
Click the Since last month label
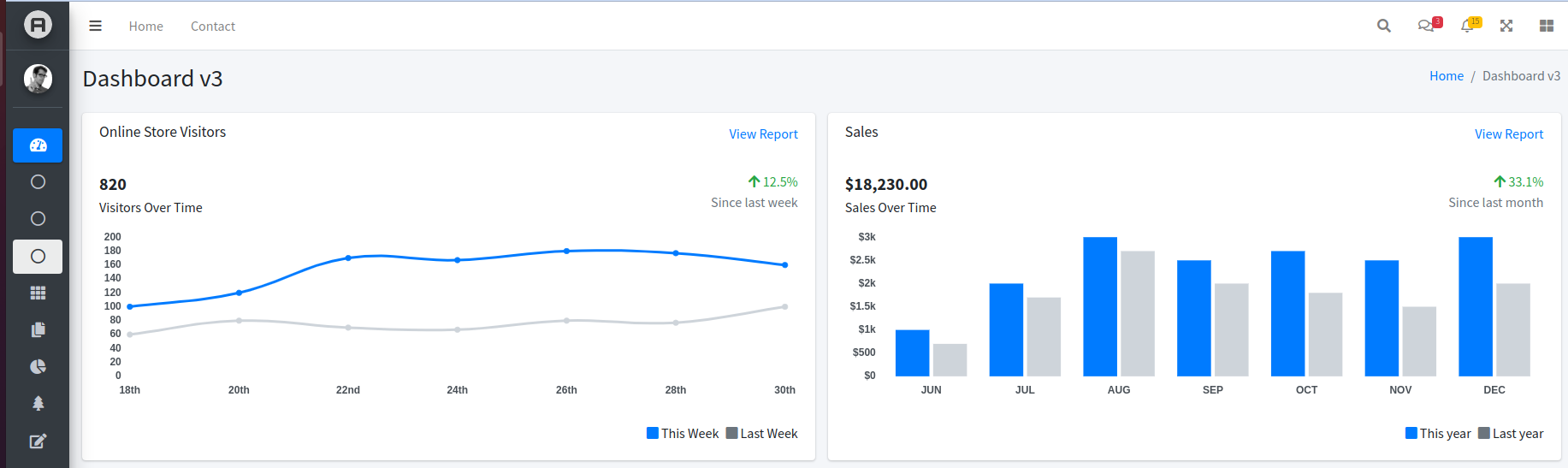[x=1496, y=203]
